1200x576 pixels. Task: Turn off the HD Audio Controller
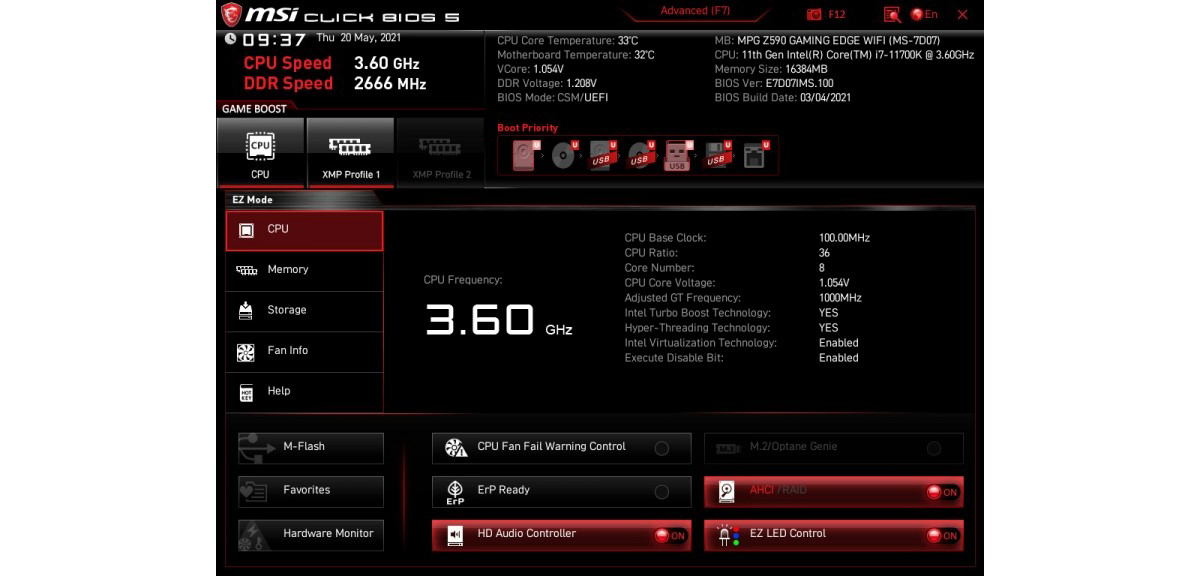pyautogui.click(x=662, y=534)
